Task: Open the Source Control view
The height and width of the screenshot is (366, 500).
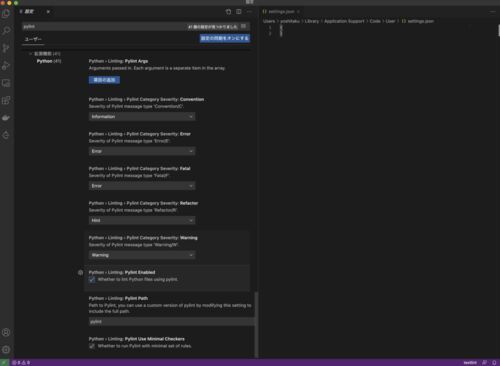Action: pyautogui.click(x=6, y=48)
